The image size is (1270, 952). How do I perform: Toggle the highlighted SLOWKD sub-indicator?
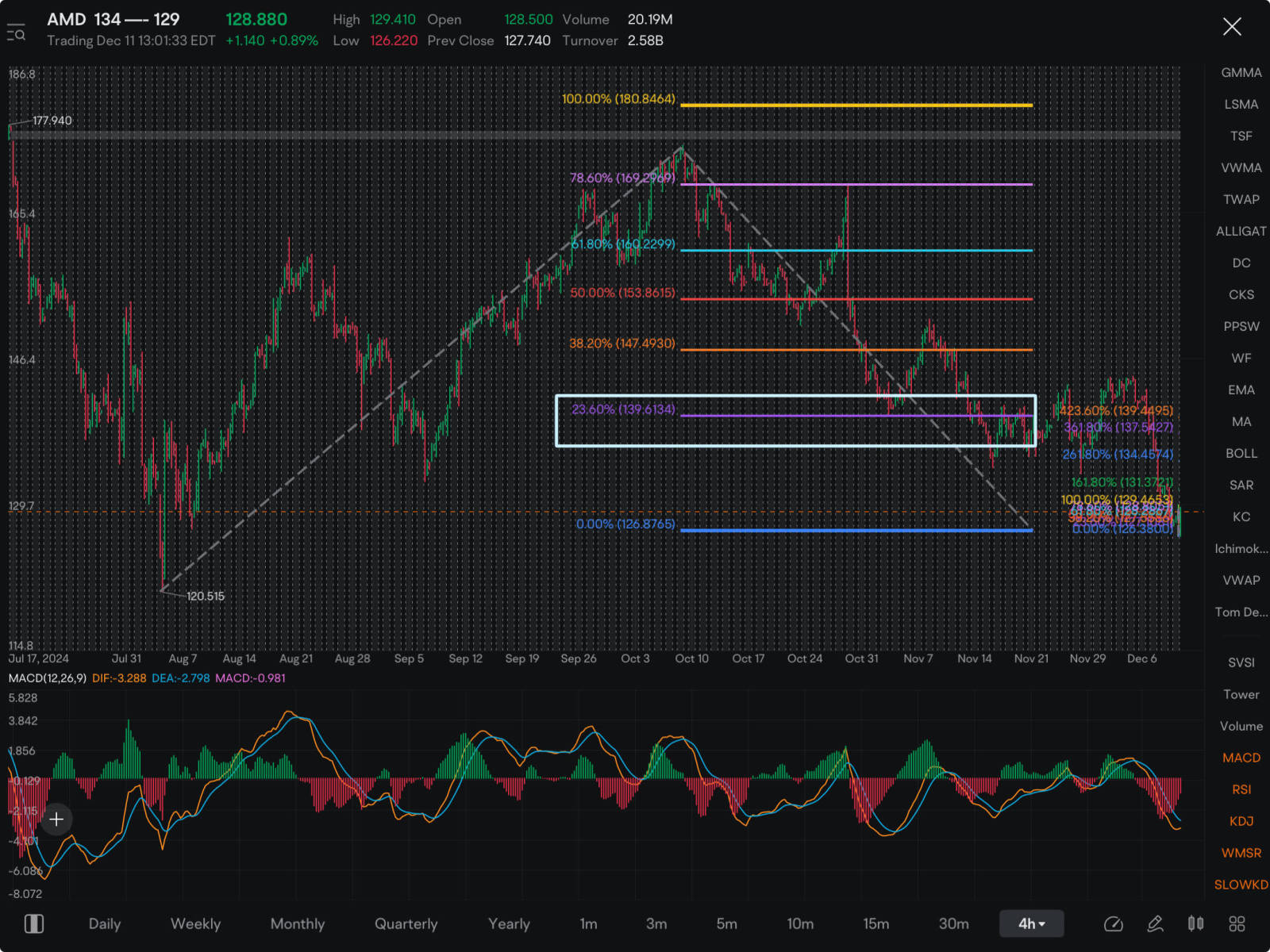click(1241, 885)
